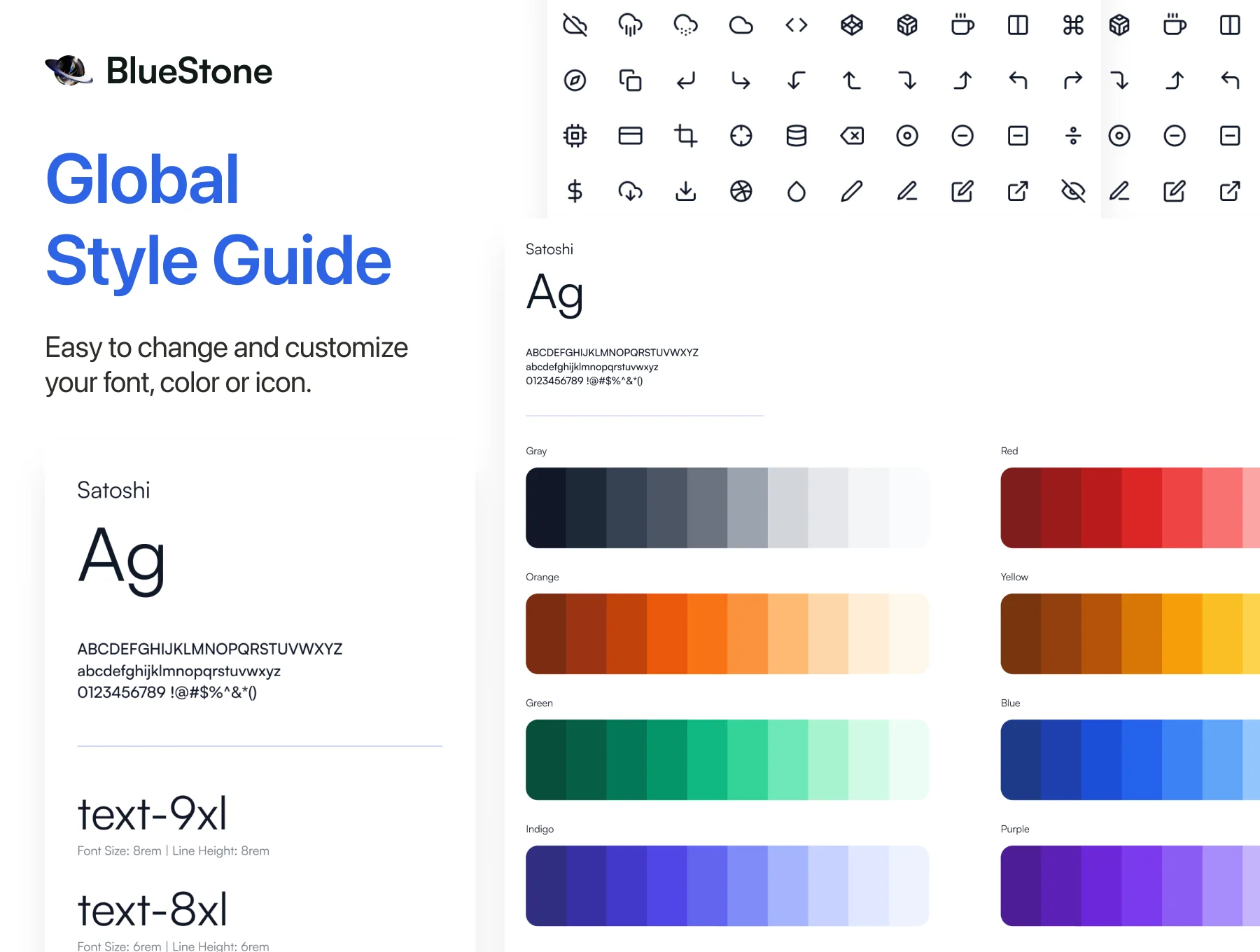Select the darkest Red palette swatch
1260x952 pixels.
coord(1021,507)
